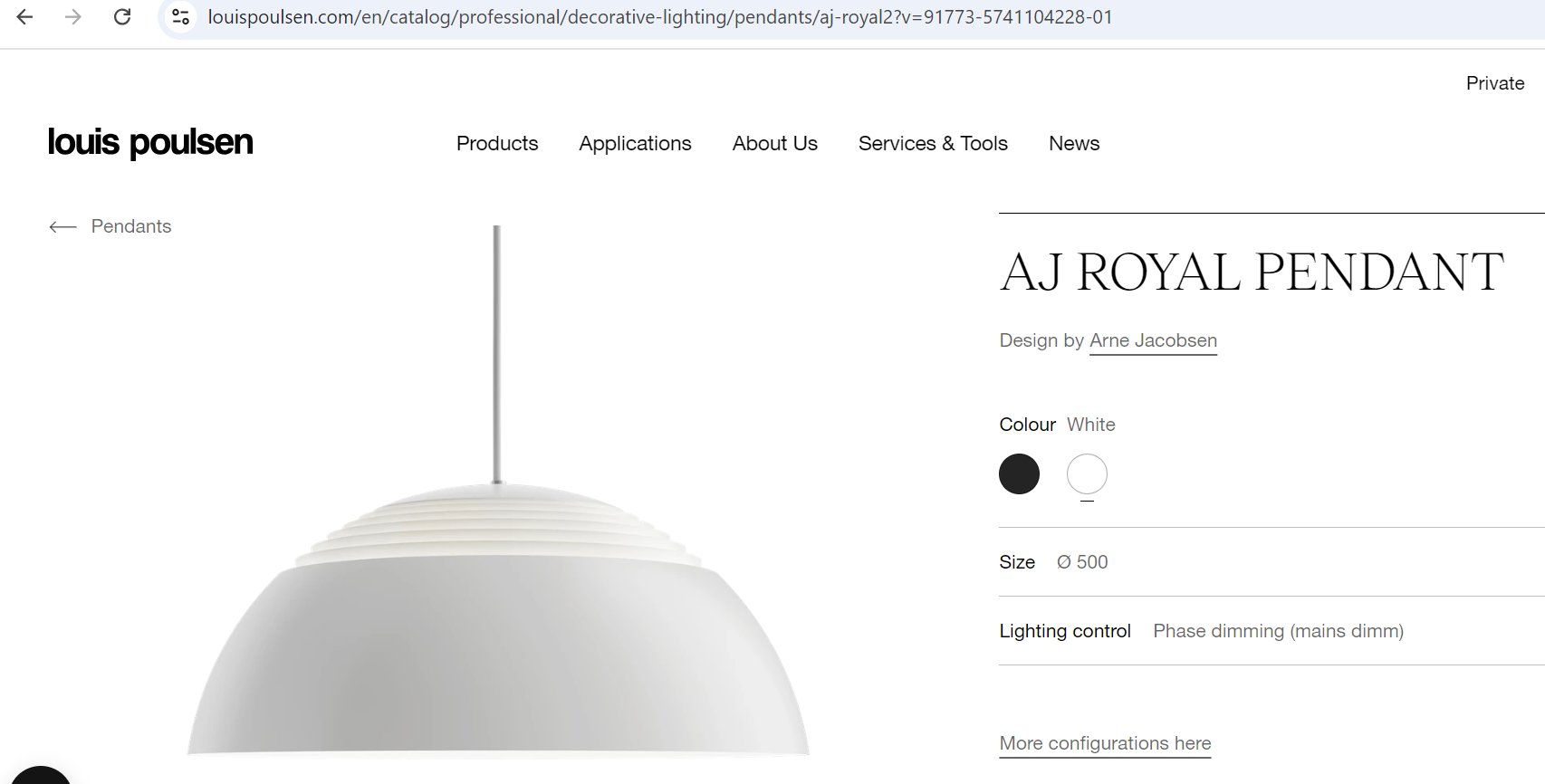Open Services & Tools menu
1545x784 pixels.
(x=933, y=143)
